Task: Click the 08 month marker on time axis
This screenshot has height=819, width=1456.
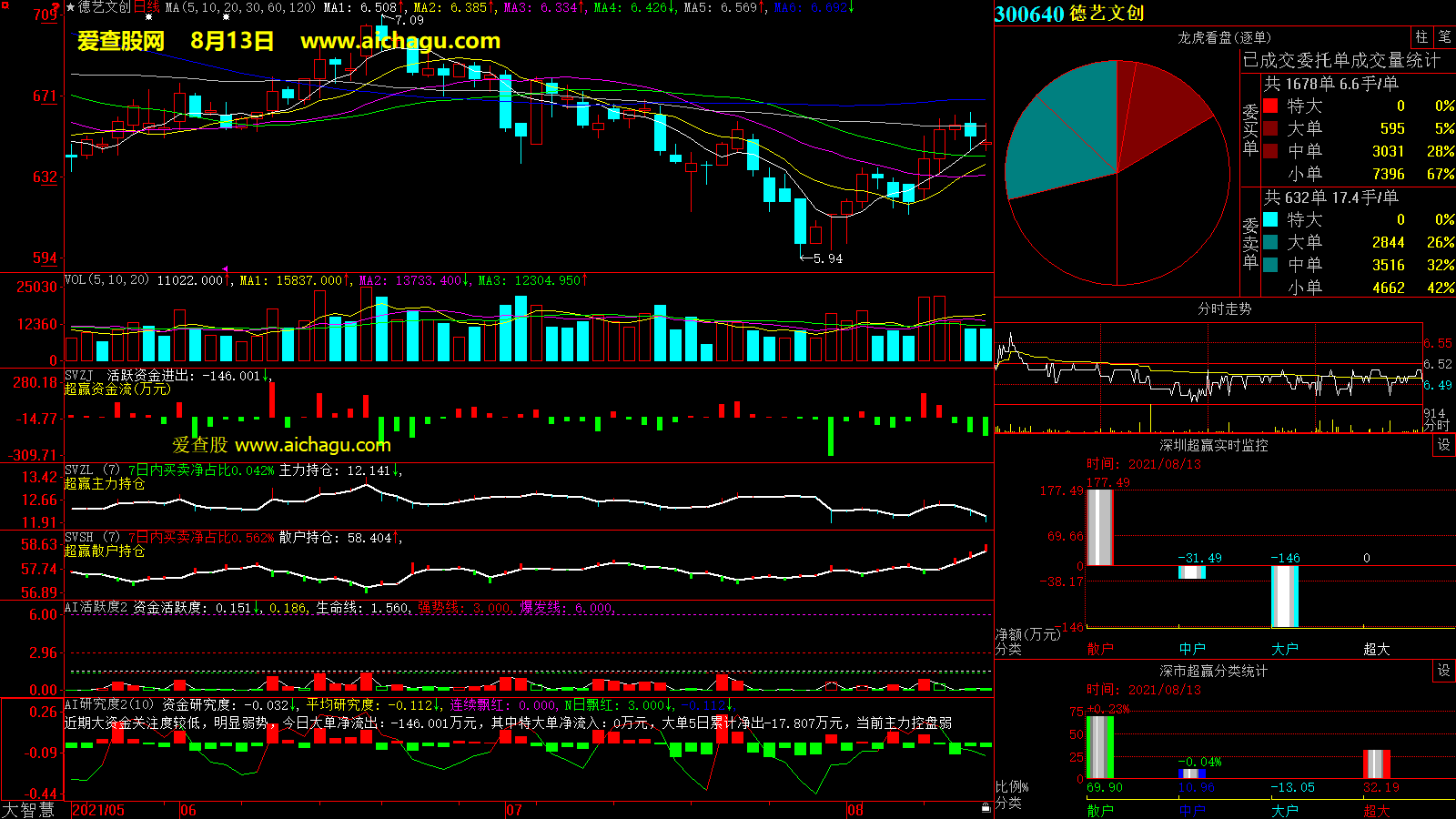Action: coord(854,810)
